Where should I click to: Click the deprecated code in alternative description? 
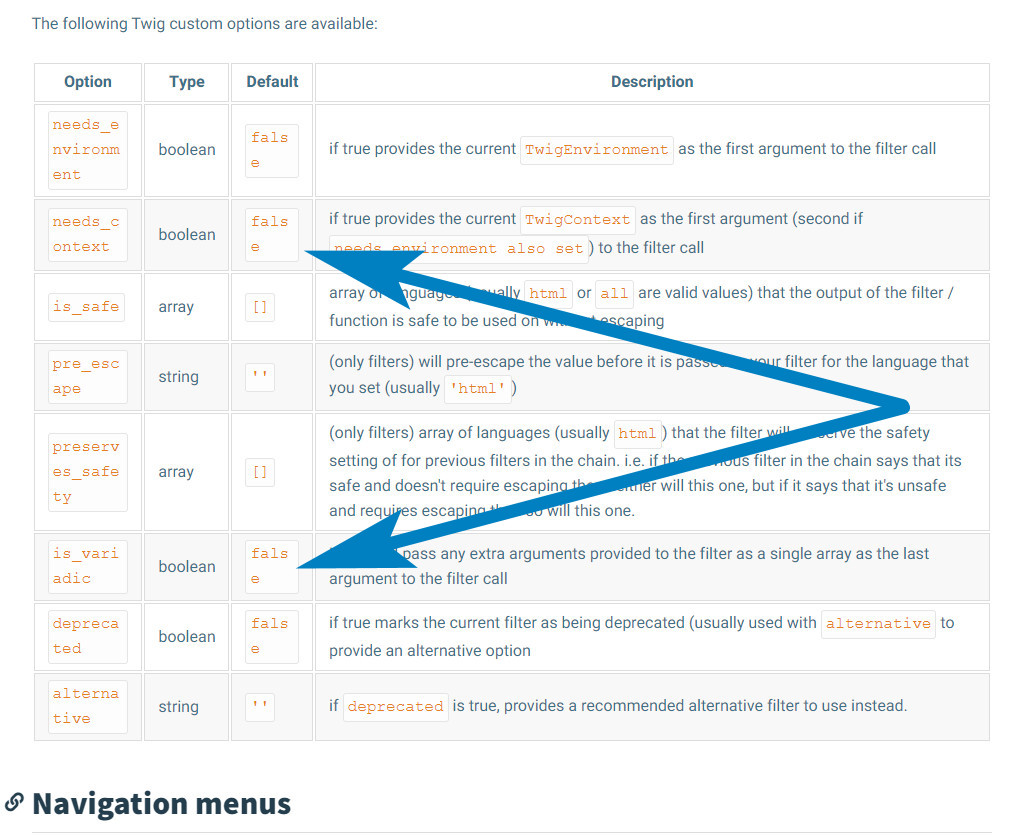(395, 707)
